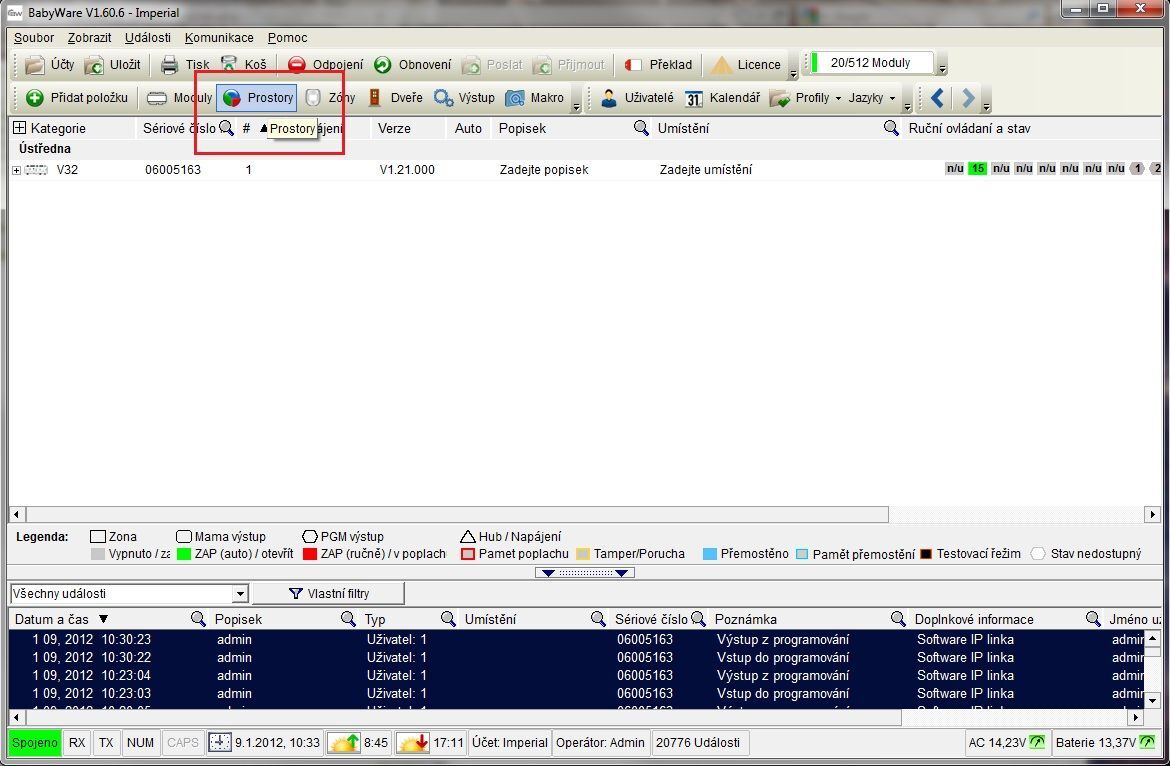
Task: Open the Soubor menu
Action: pyautogui.click(x=34, y=38)
